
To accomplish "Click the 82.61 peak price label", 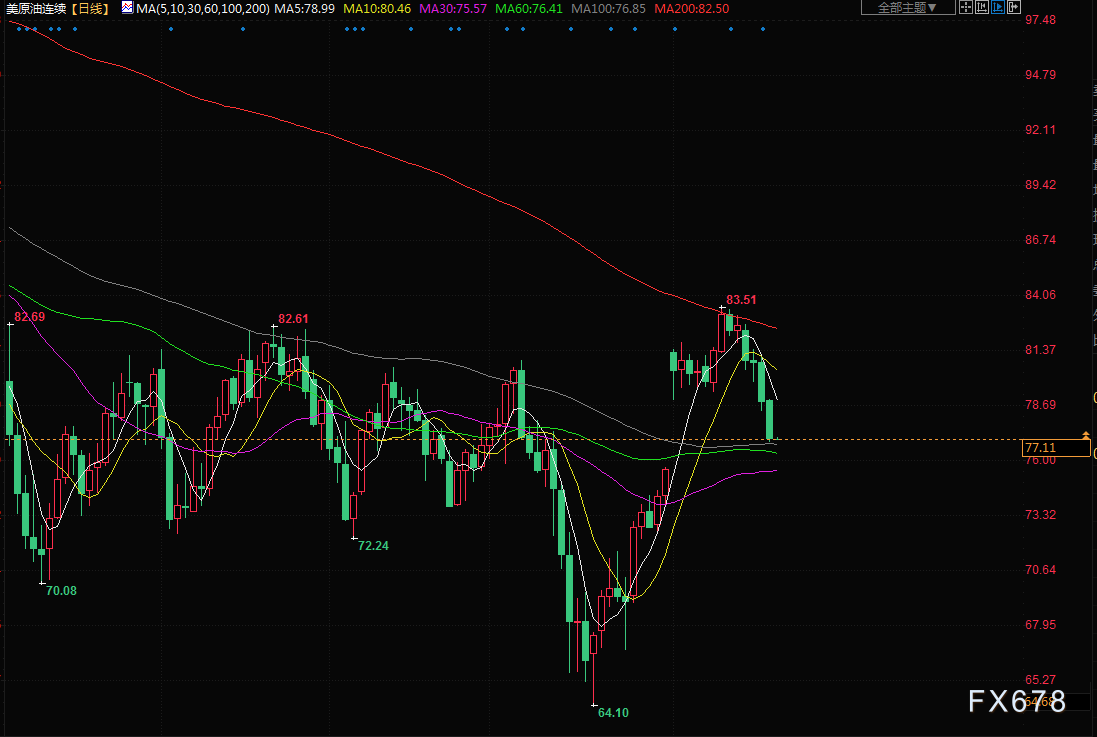I will (293, 319).
